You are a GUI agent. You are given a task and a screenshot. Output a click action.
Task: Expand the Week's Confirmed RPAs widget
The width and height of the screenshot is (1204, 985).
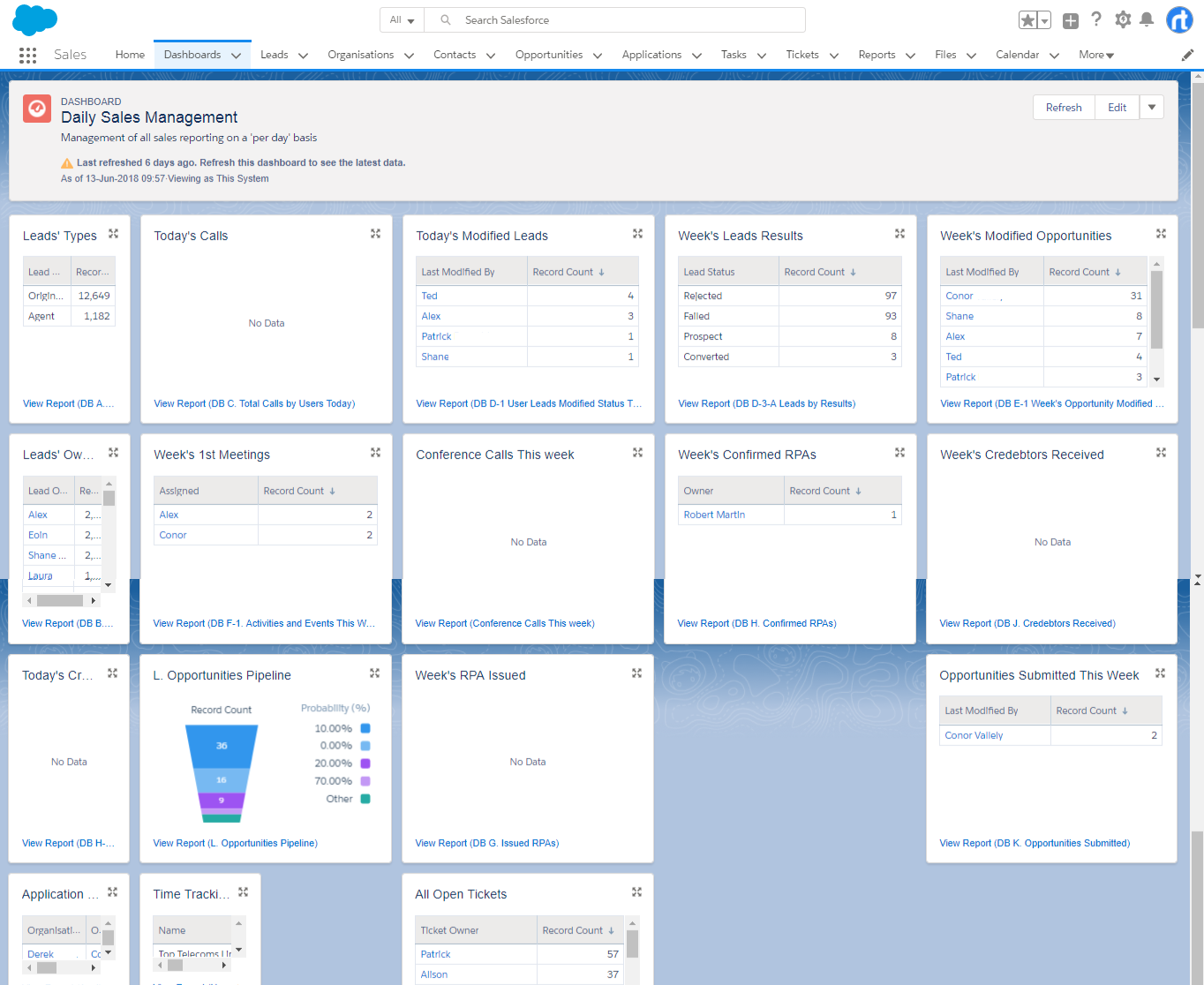899,453
